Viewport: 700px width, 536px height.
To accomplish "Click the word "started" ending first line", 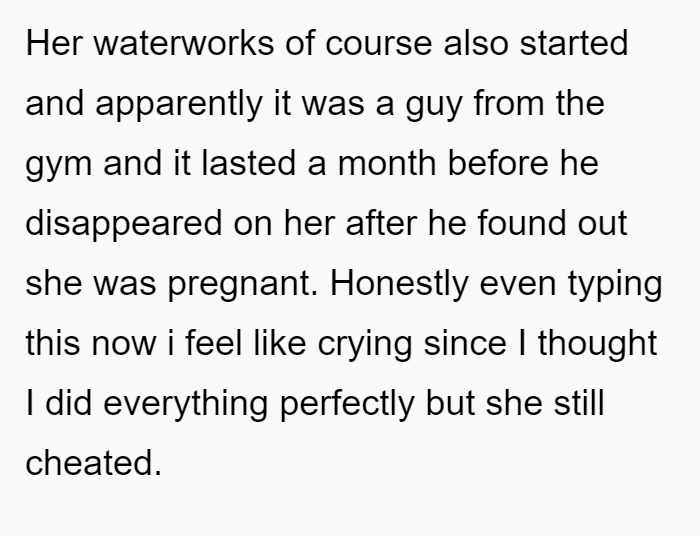I will (574, 43).
